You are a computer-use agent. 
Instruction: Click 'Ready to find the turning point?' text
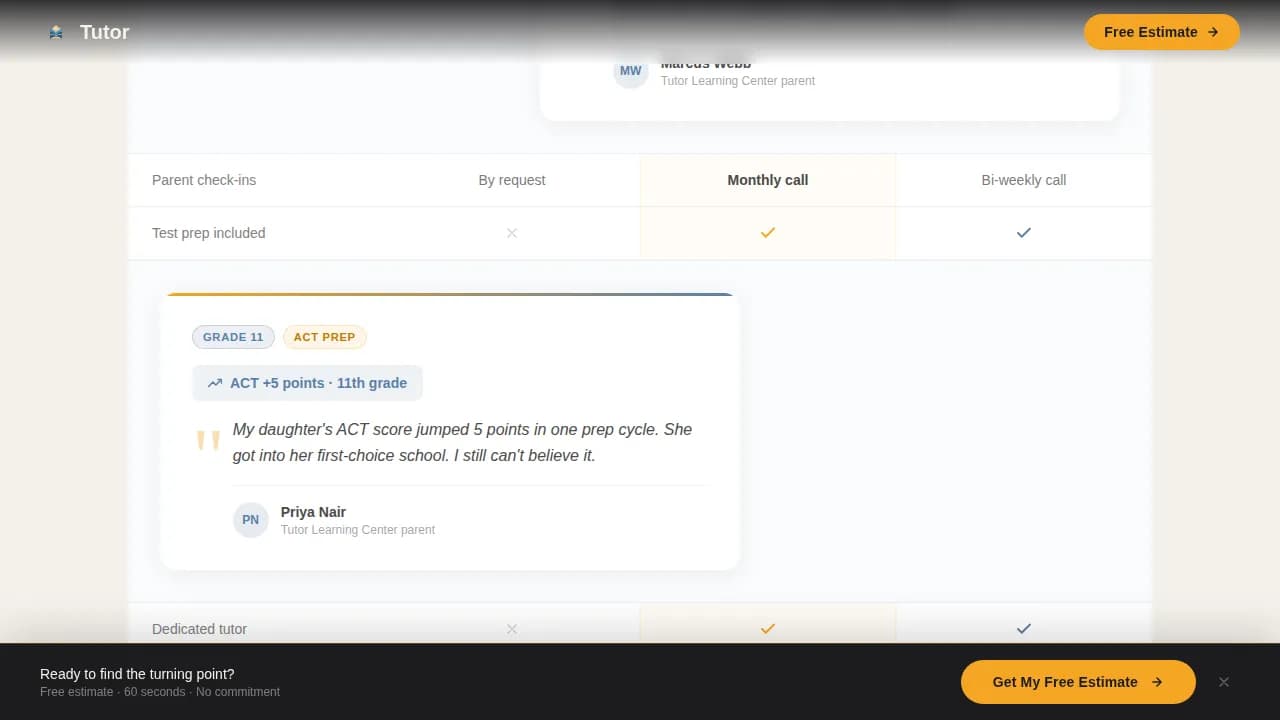point(137,674)
